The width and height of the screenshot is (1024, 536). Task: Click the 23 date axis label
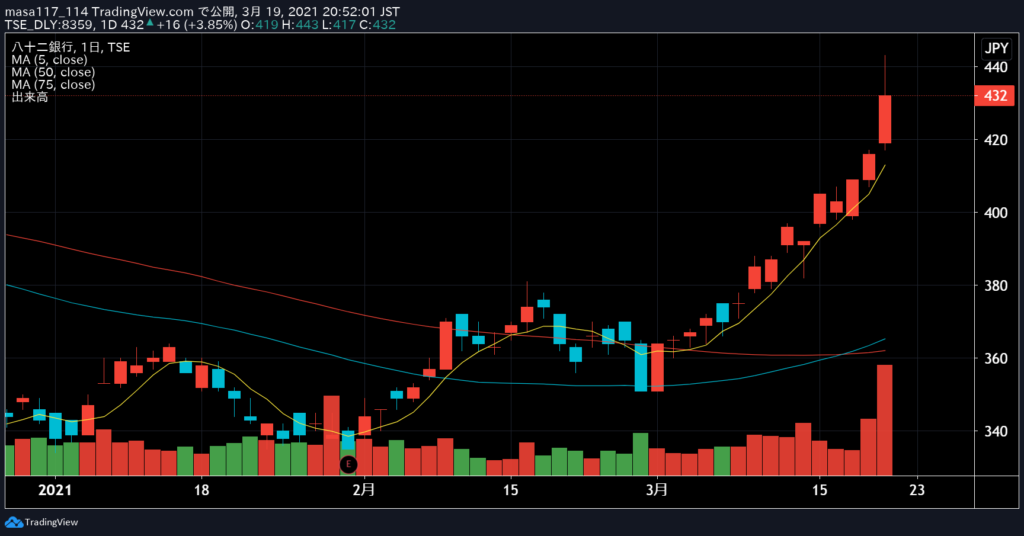(x=917, y=490)
